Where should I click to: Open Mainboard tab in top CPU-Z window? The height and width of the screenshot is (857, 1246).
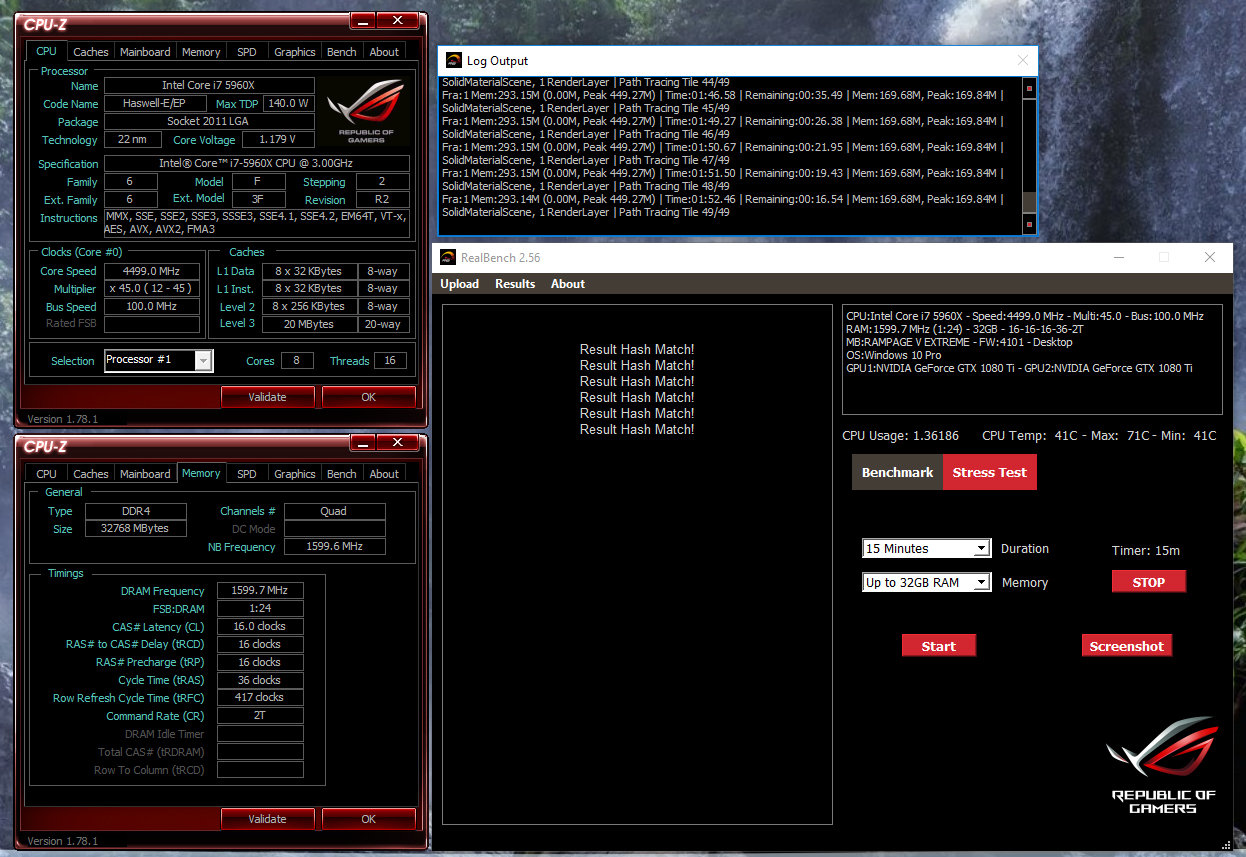(x=145, y=52)
